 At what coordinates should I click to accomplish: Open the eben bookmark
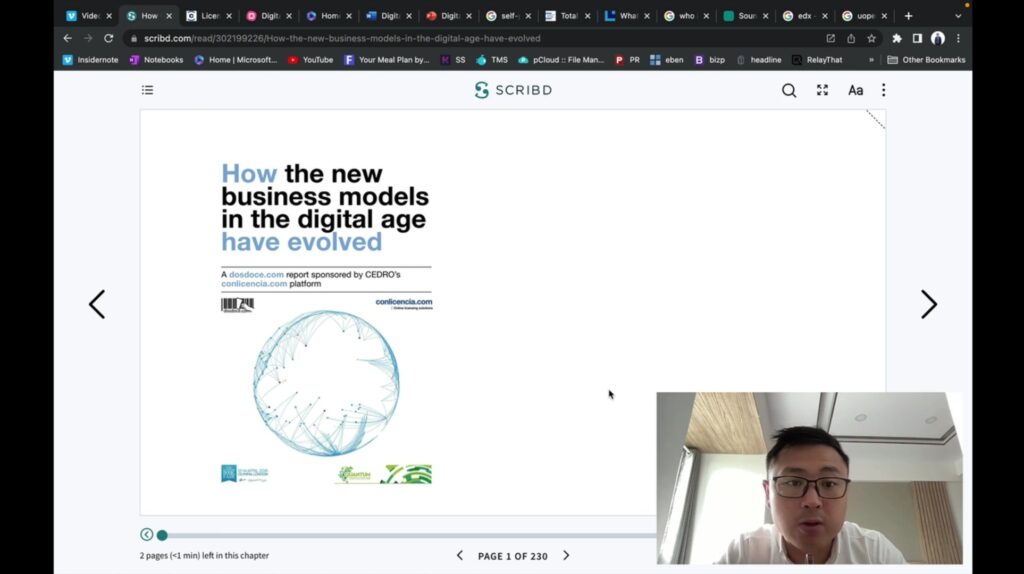point(667,60)
